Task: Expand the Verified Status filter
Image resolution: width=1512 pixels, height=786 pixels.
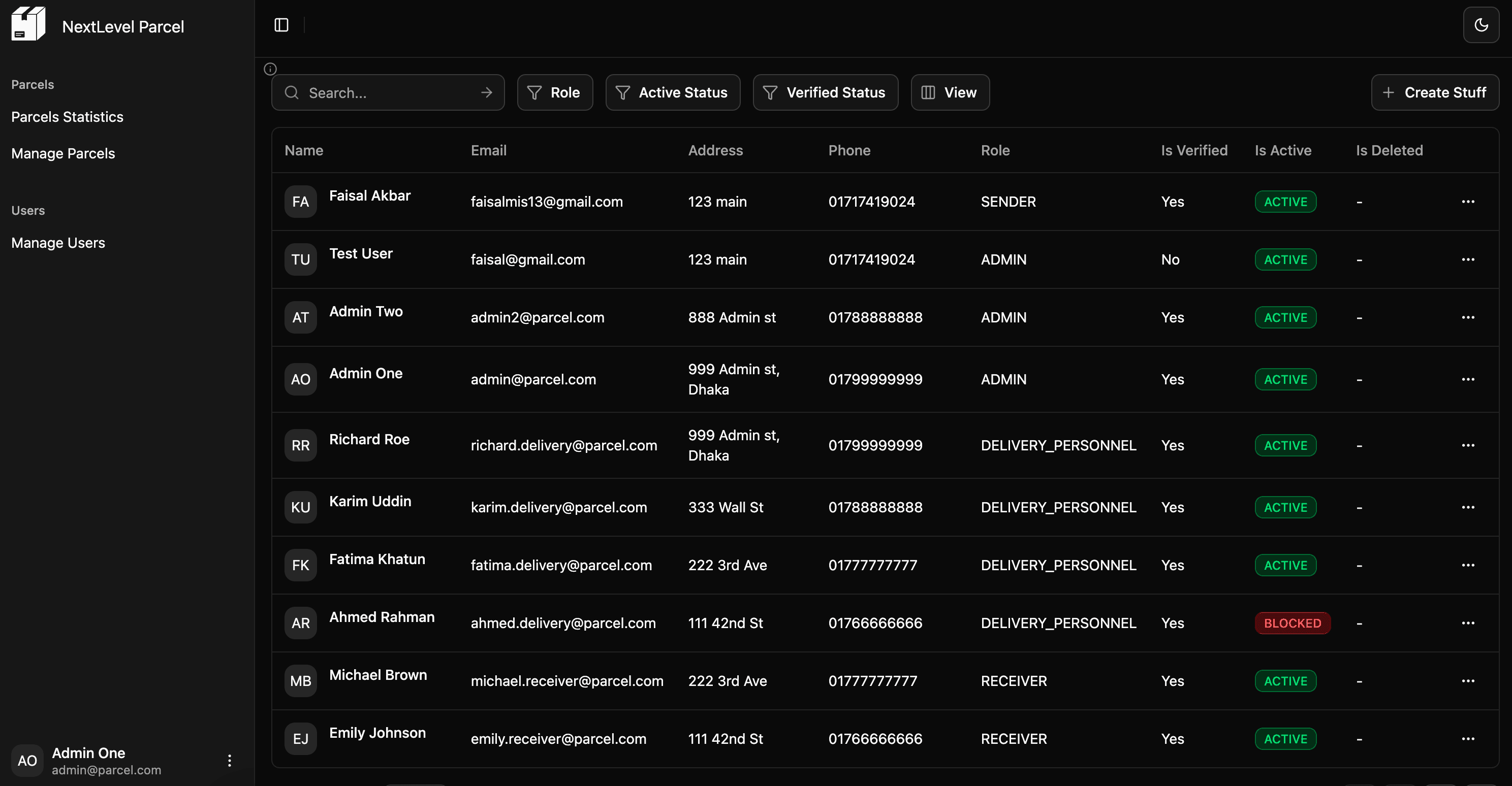Action: tap(825, 93)
